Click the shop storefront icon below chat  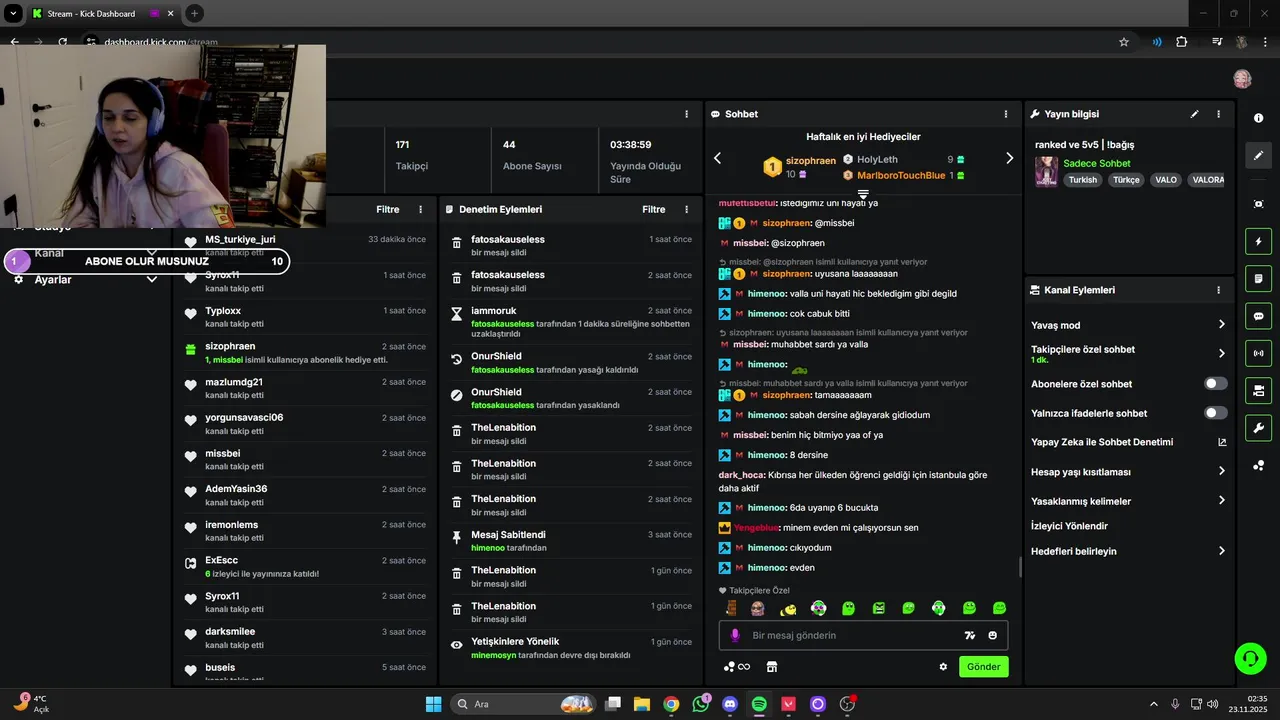pos(772,667)
